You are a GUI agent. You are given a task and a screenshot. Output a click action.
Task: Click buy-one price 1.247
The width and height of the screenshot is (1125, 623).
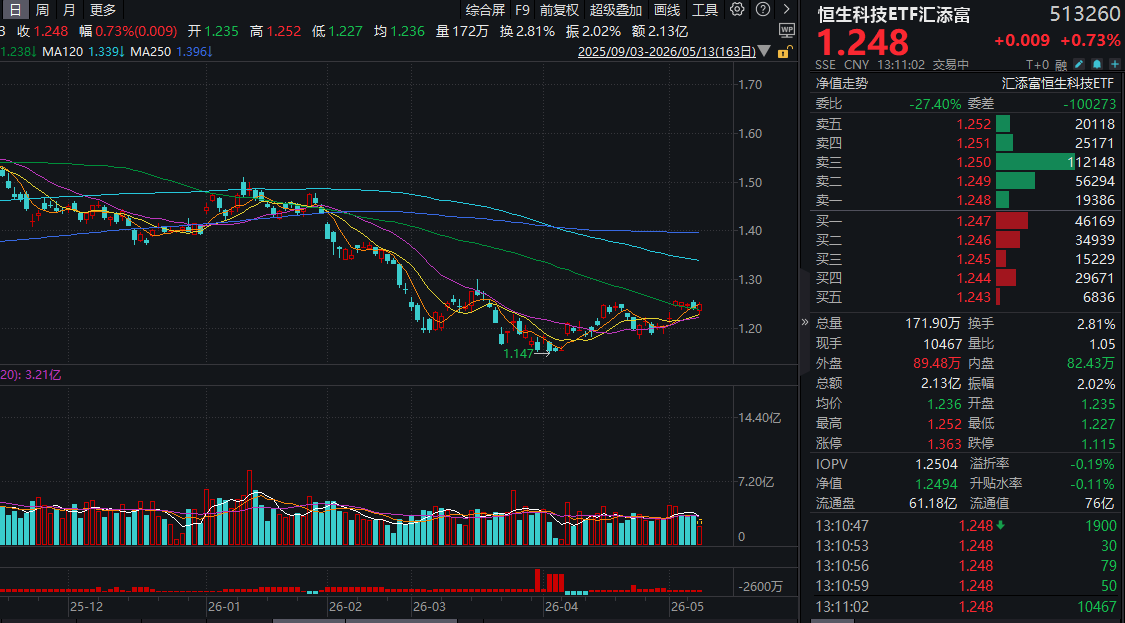(974, 221)
